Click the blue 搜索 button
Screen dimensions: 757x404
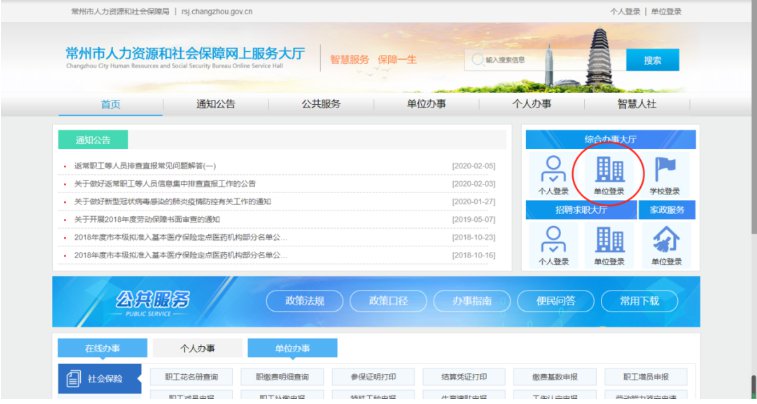652,60
